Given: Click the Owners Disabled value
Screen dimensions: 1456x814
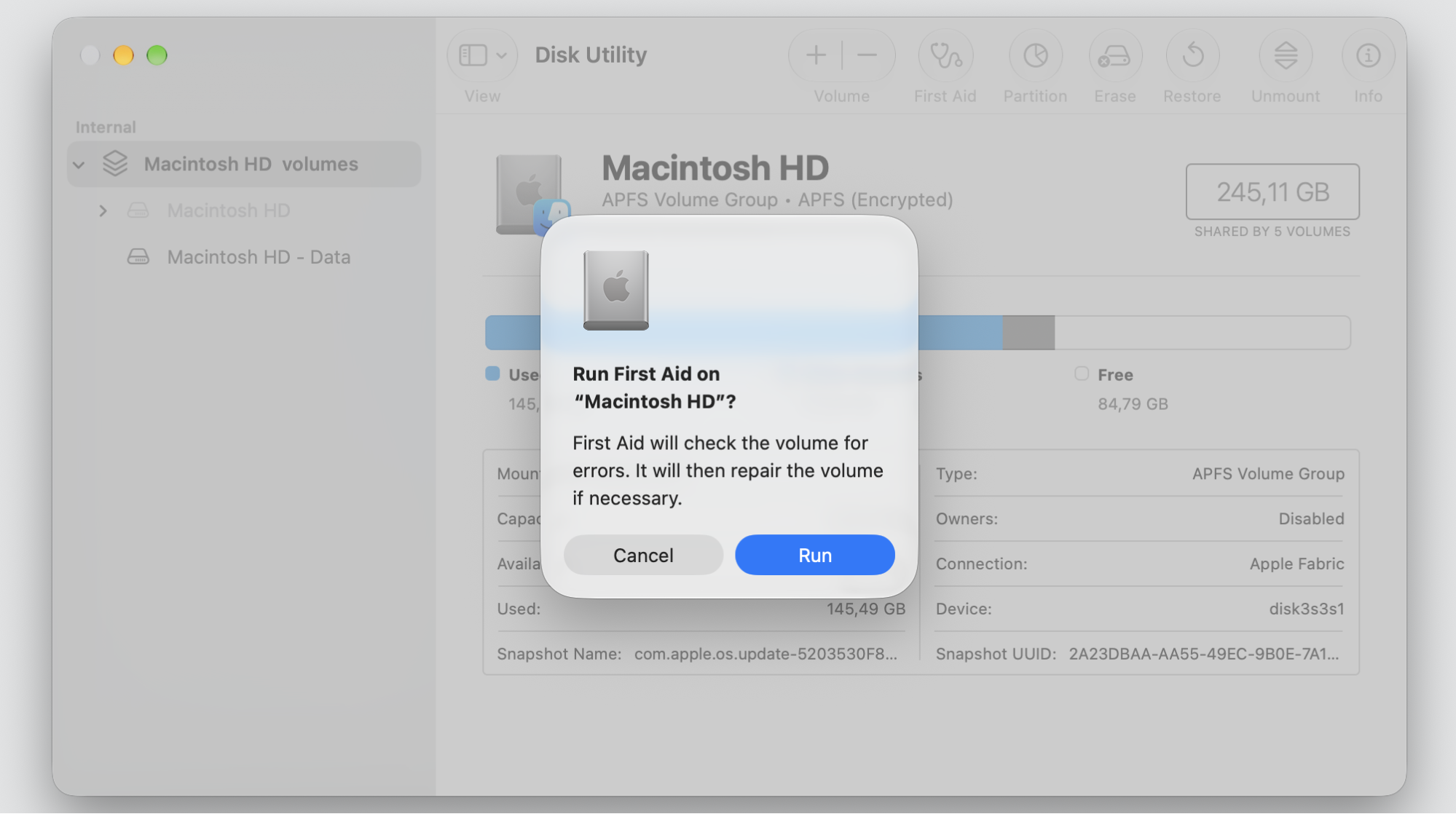Looking at the screenshot, I should pyautogui.click(x=1311, y=518).
